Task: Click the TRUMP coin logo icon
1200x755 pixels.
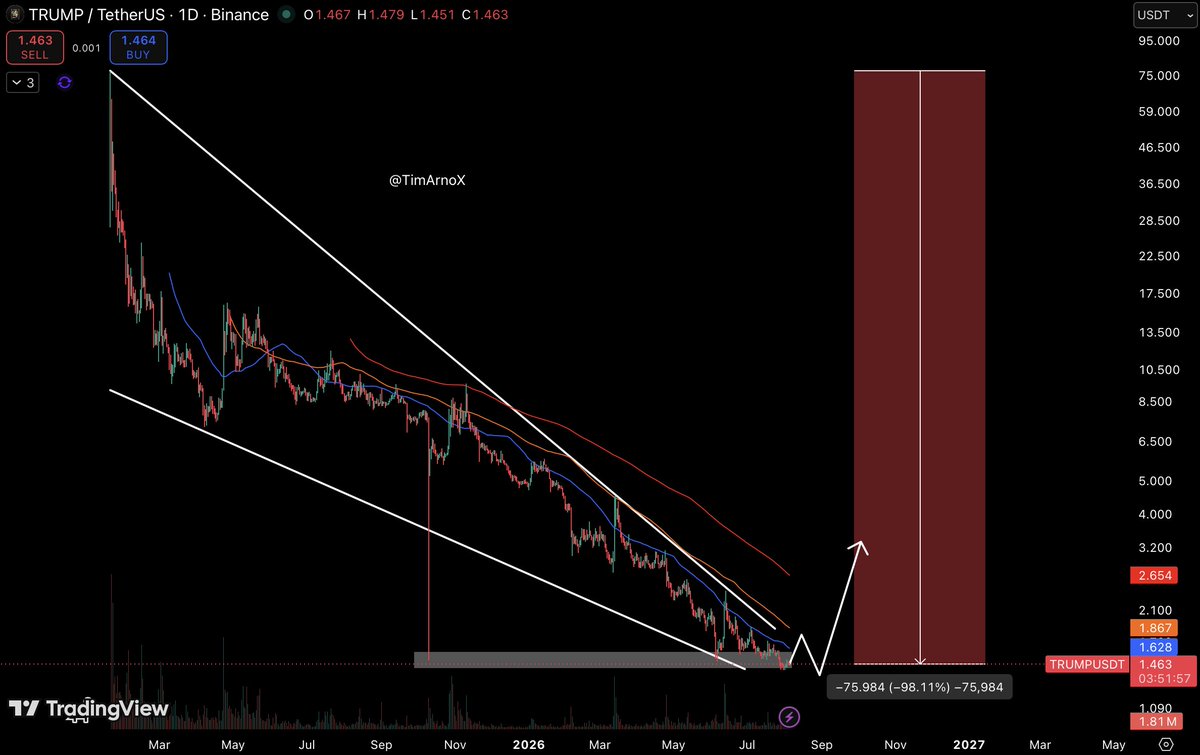Action: coord(14,15)
